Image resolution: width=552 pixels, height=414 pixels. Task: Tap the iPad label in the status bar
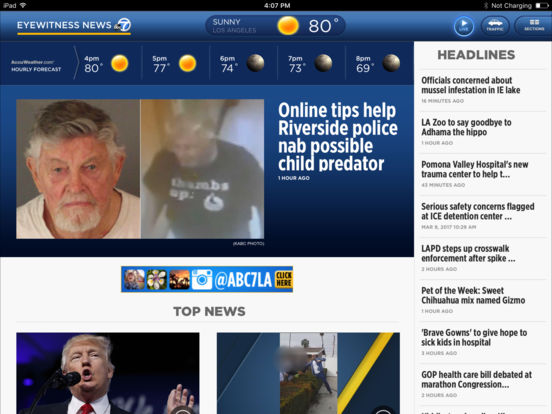pyautogui.click(x=10, y=5)
